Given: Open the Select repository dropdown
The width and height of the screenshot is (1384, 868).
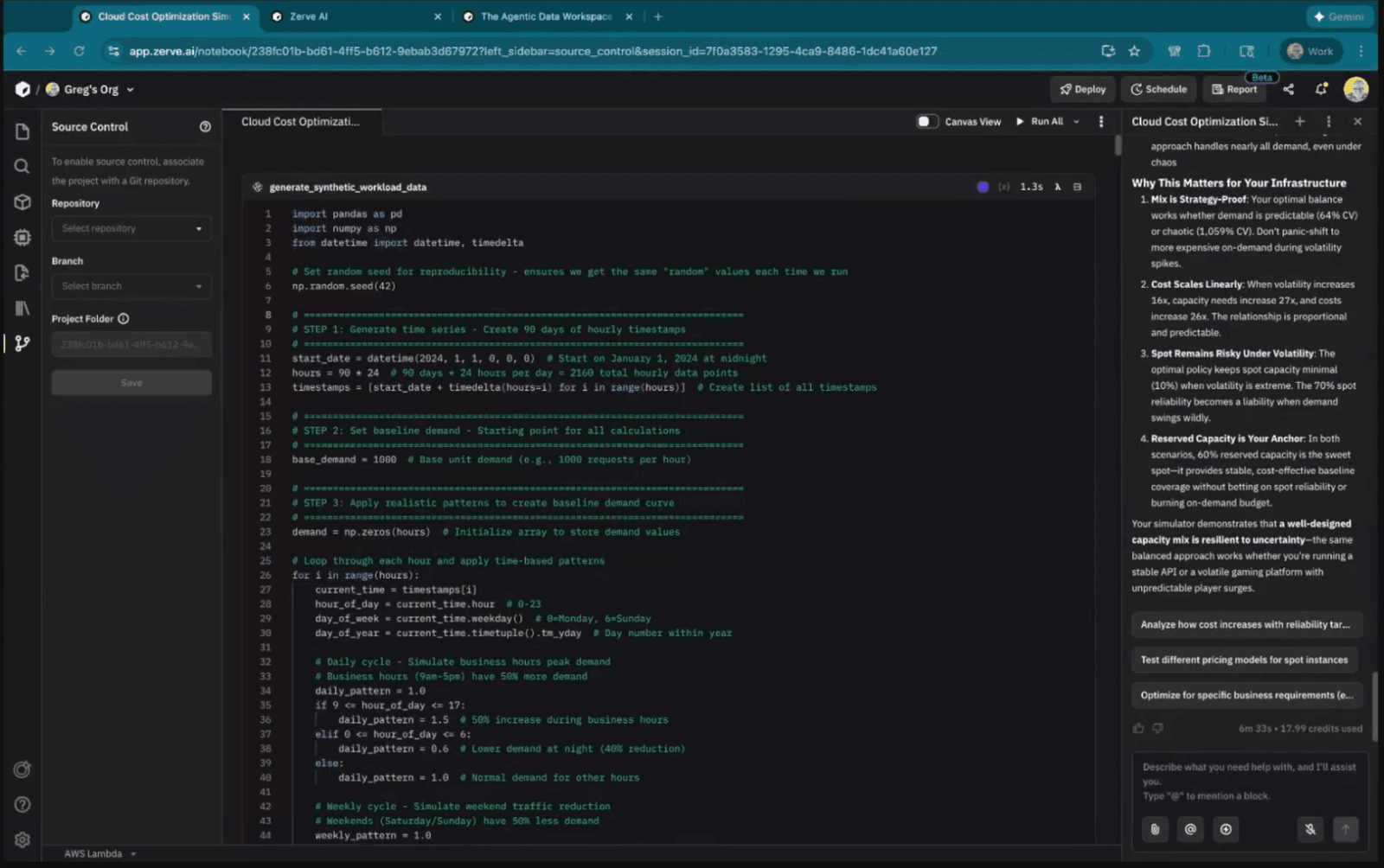Looking at the screenshot, I should point(131,228).
